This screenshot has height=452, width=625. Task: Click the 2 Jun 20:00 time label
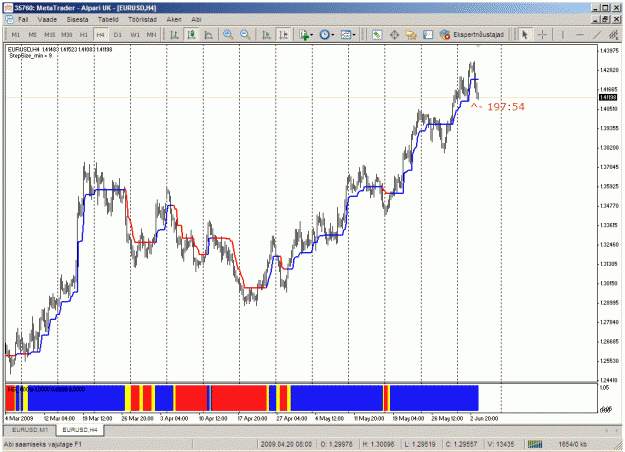coord(484,419)
